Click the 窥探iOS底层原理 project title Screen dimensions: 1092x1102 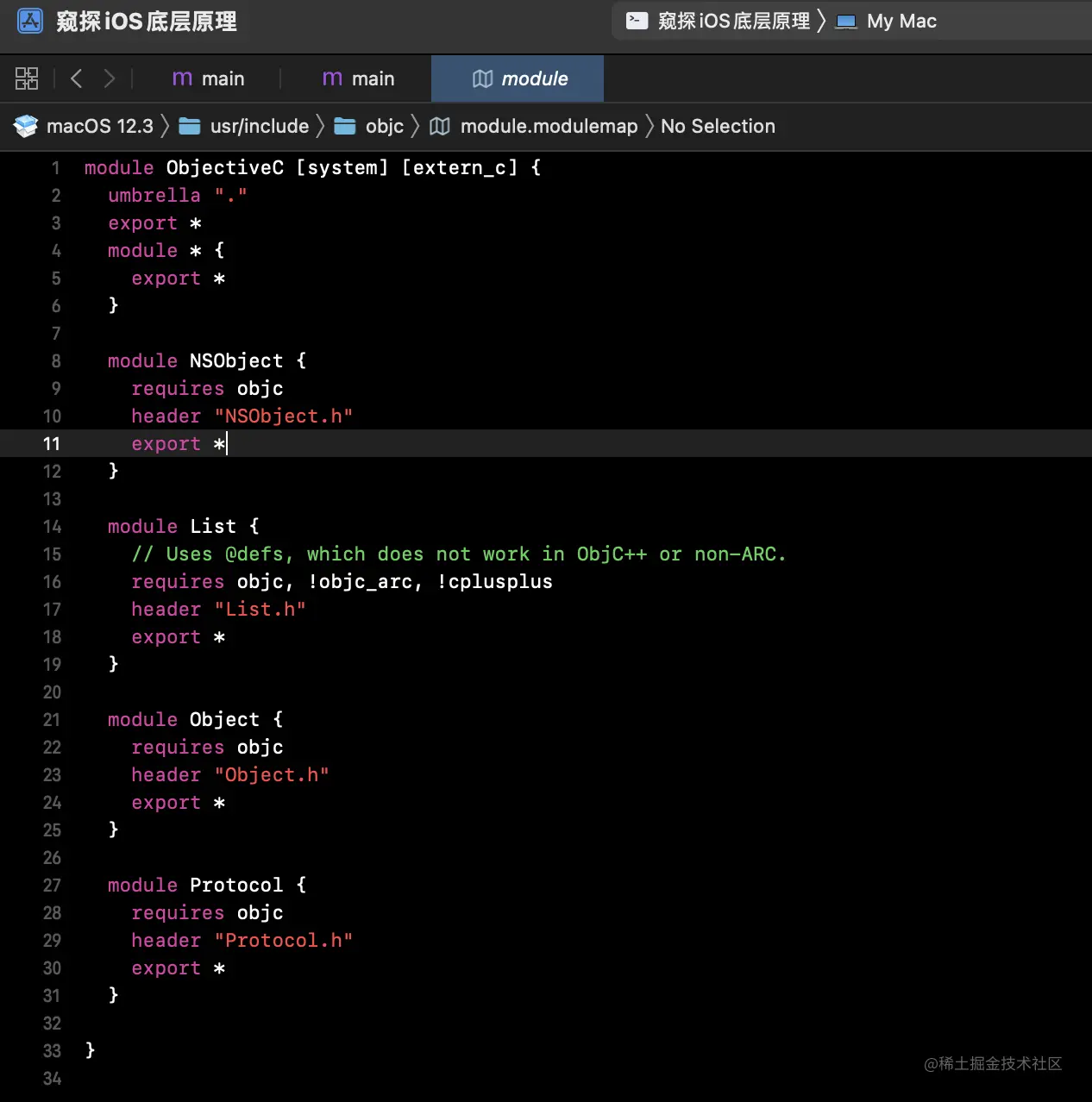[x=147, y=21]
